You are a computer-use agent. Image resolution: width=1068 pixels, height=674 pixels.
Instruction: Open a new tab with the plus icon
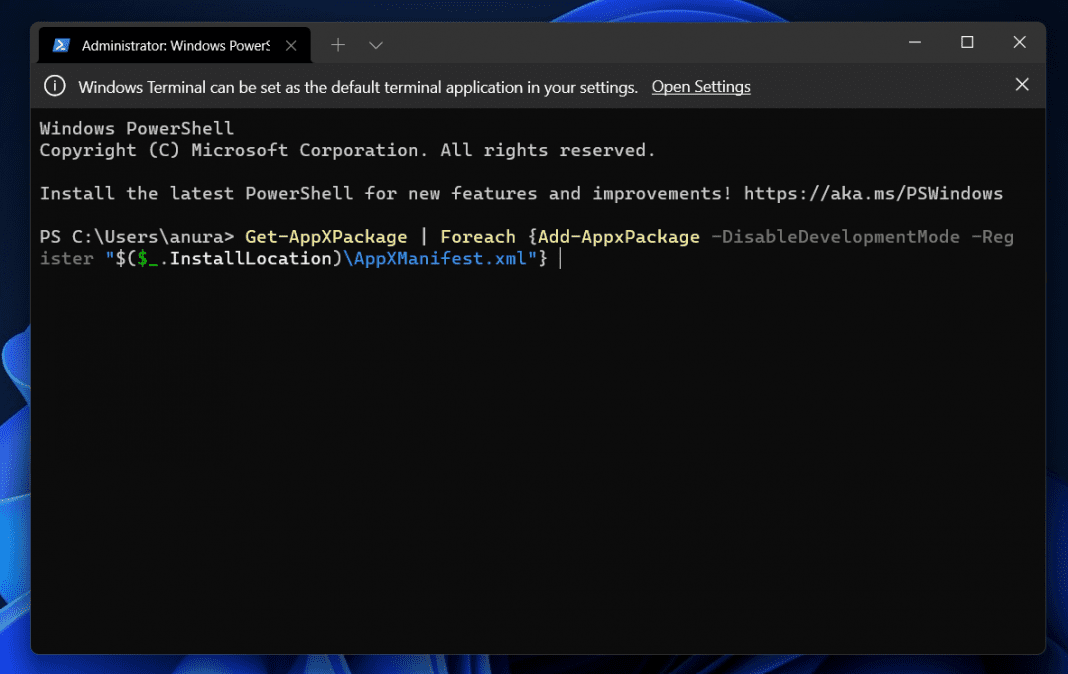tap(337, 44)
